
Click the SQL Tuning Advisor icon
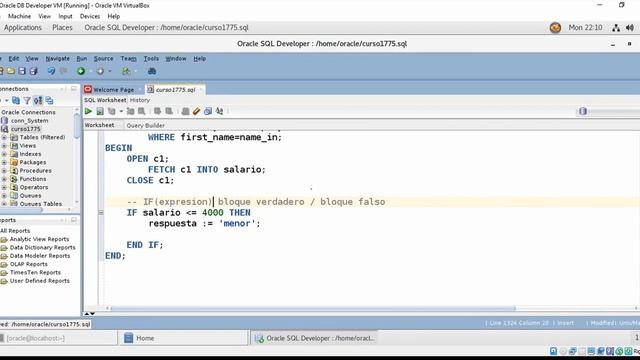pos(142,111)
